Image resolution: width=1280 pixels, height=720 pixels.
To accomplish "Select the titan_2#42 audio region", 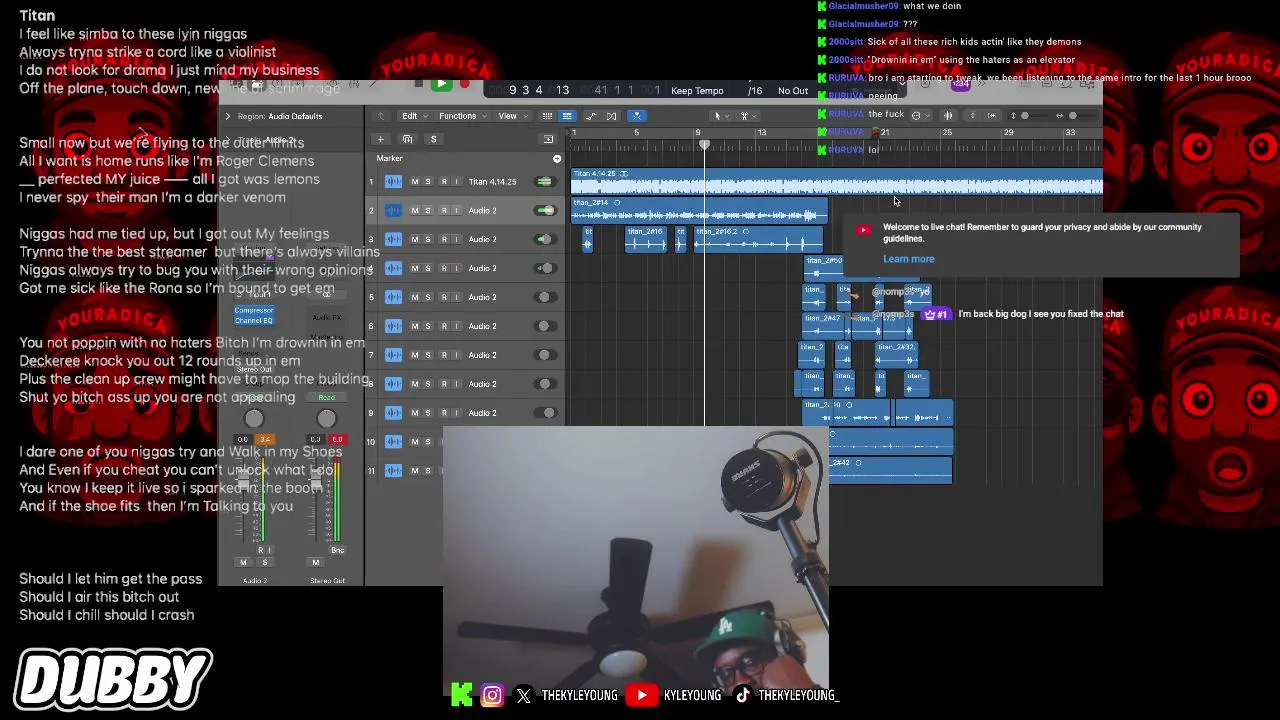I will pyautogui.click(x=890, y=471).
